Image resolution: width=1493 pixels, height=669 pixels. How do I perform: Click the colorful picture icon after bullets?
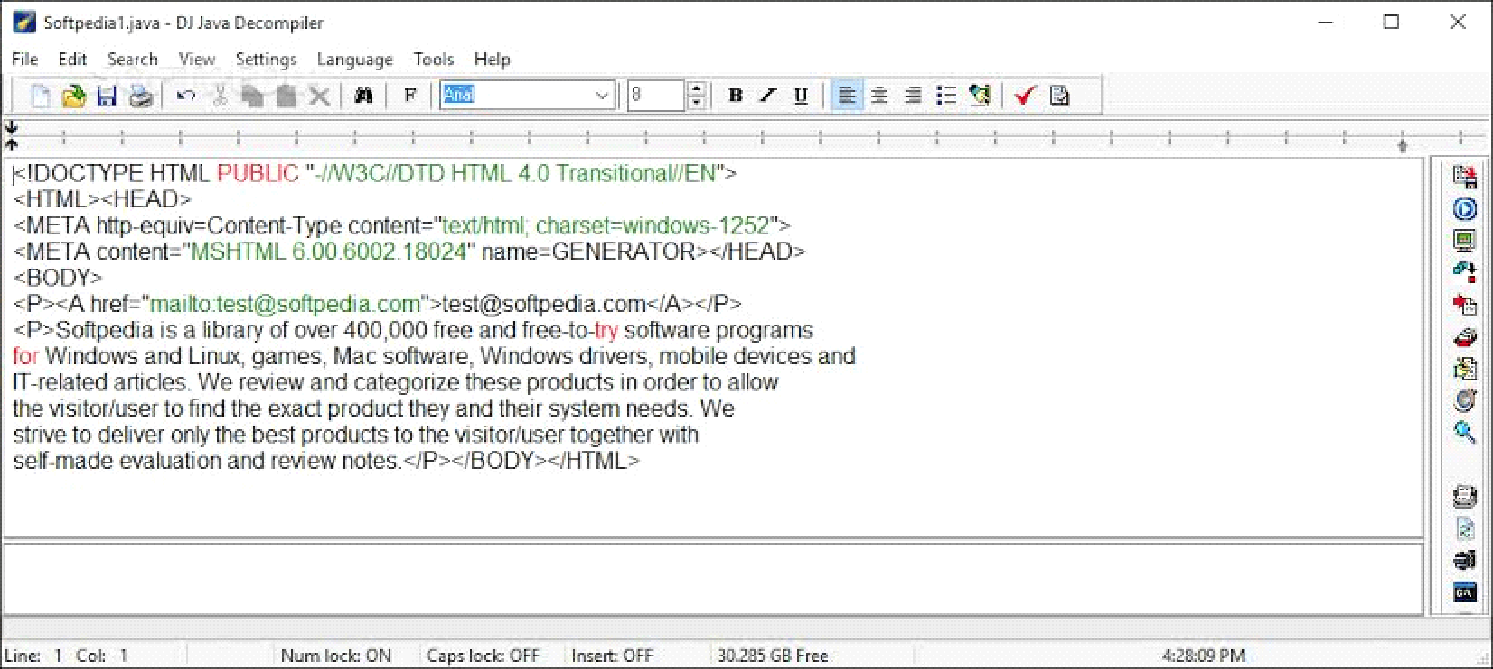(x=980, y=96)
